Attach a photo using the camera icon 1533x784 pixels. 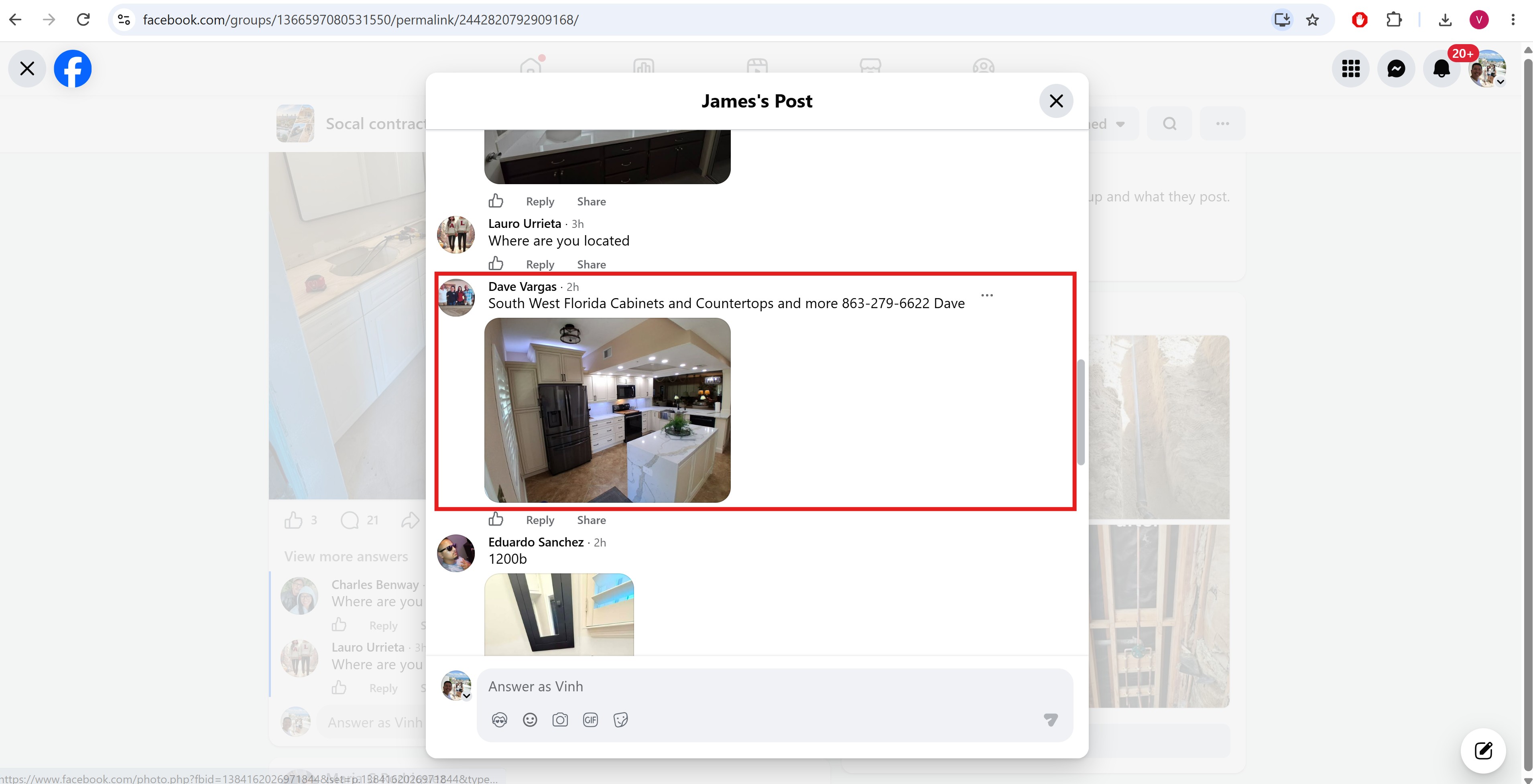560,720
